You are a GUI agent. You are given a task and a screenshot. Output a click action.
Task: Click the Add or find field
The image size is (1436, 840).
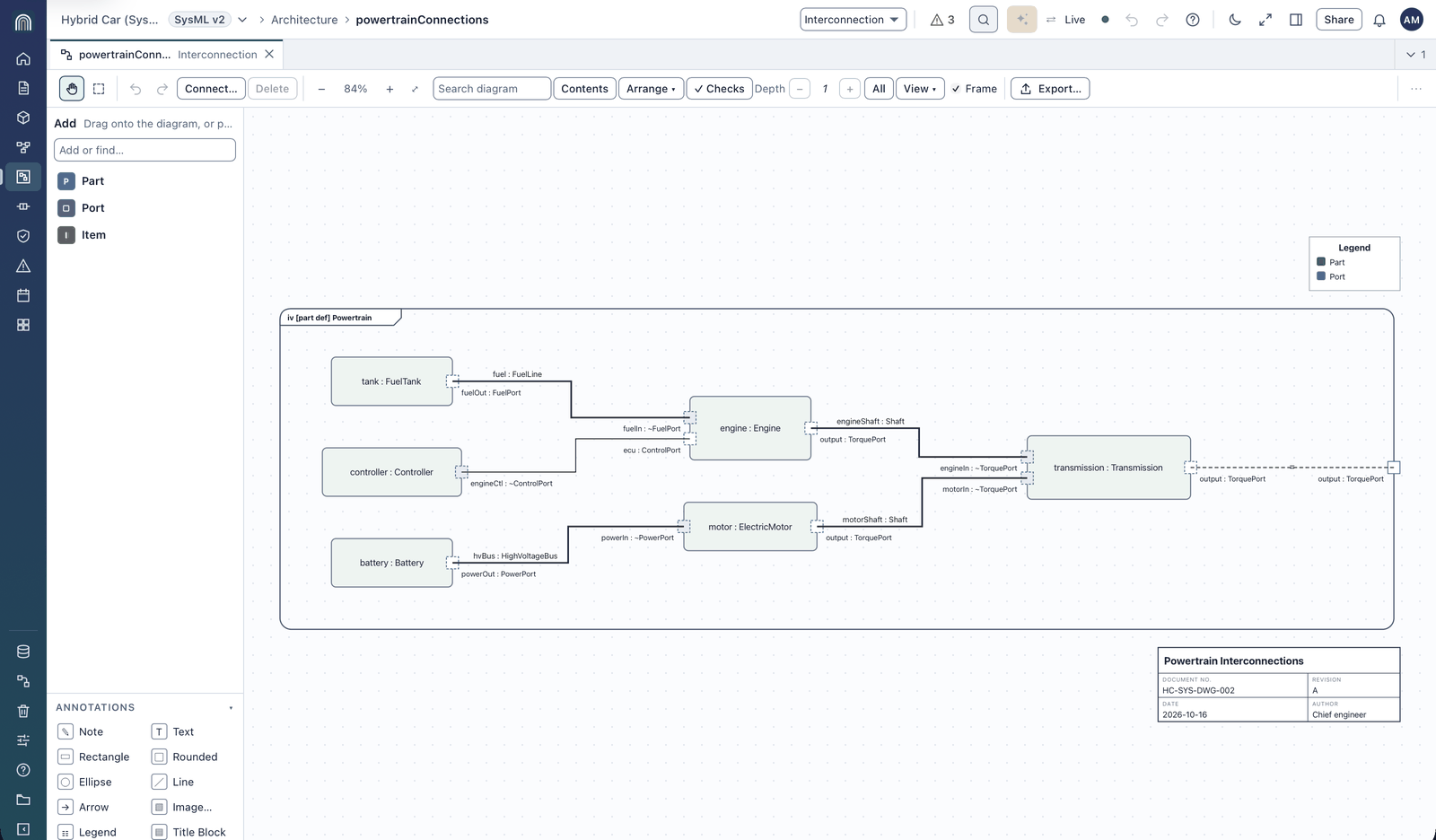(x=144, y=150)
